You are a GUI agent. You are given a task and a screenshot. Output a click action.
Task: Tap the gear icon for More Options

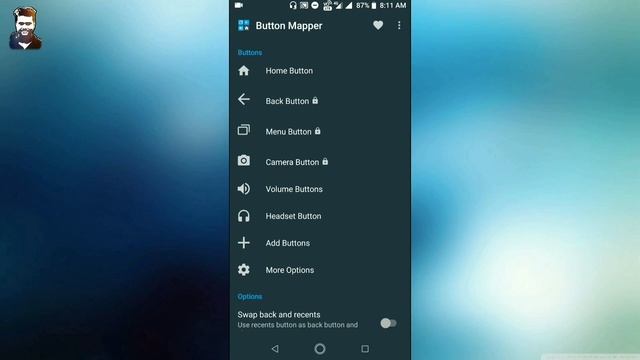pos(244,269)
